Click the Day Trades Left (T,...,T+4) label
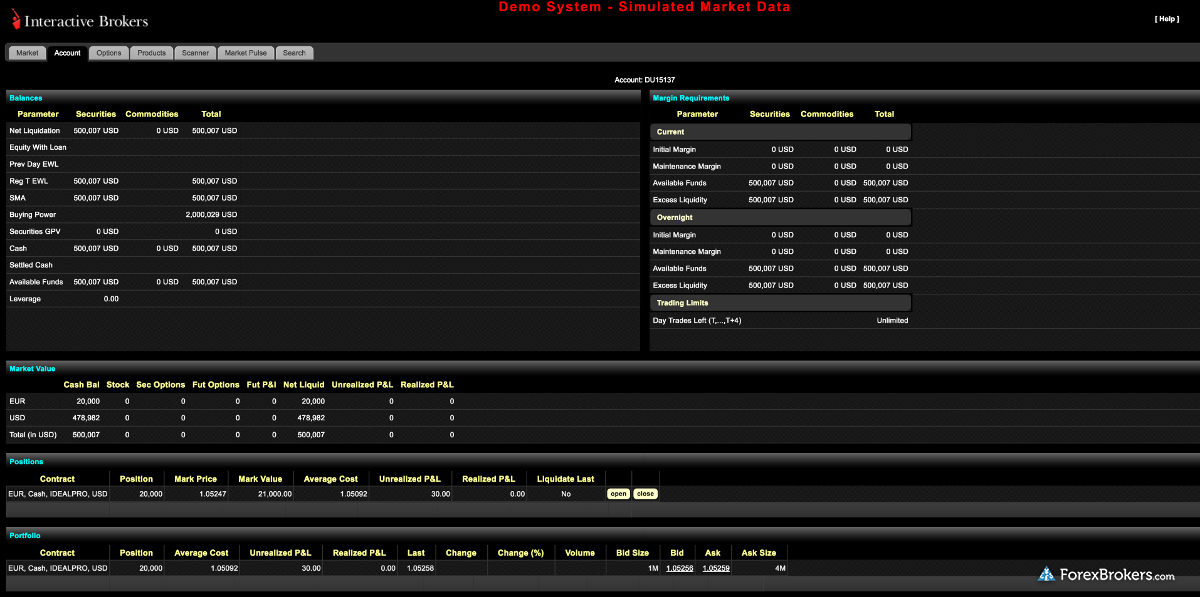 [x=697, y=321]
